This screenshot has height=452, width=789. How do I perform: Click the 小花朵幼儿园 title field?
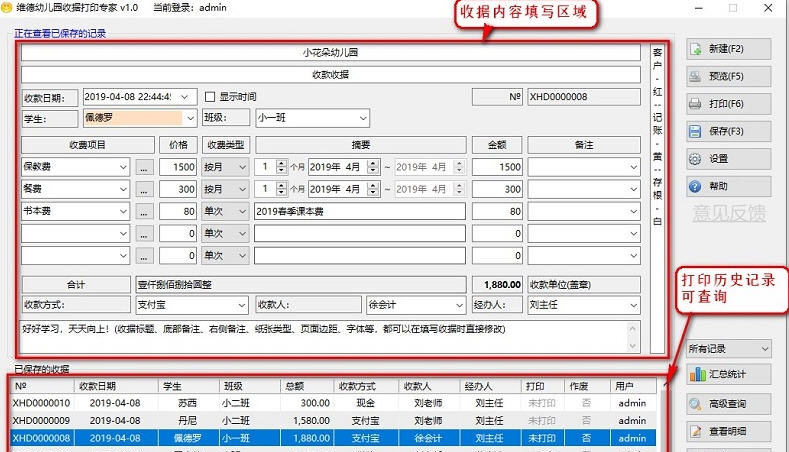coord(331,52)
